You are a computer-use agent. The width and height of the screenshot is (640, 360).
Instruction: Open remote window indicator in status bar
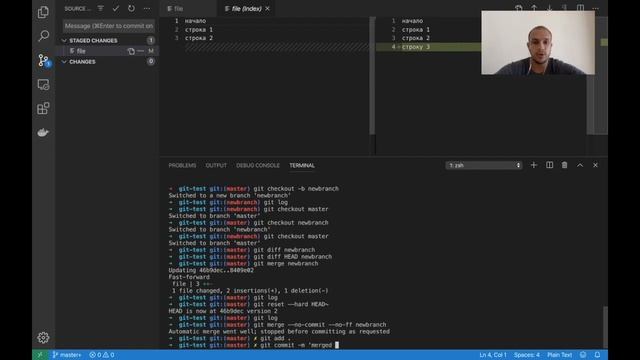pos(40,355)
